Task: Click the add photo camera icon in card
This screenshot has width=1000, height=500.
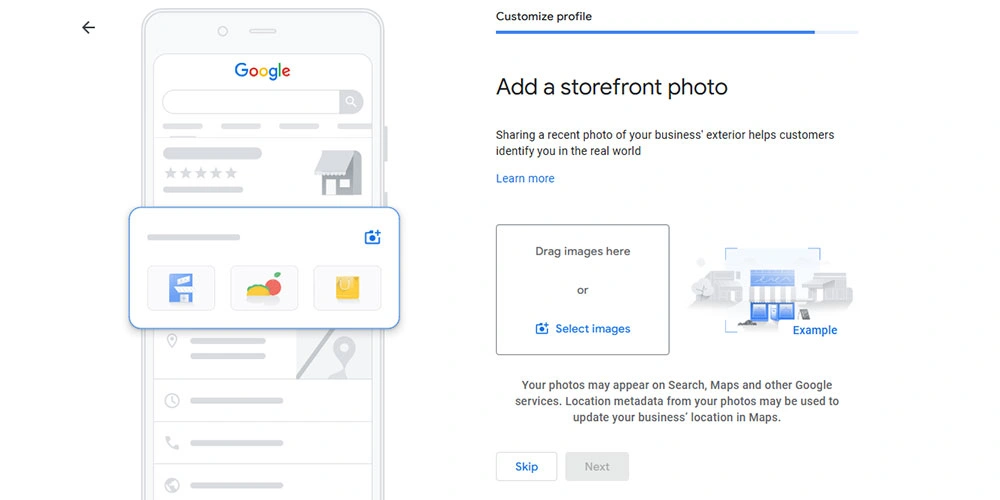Action: tap(372, 237)
